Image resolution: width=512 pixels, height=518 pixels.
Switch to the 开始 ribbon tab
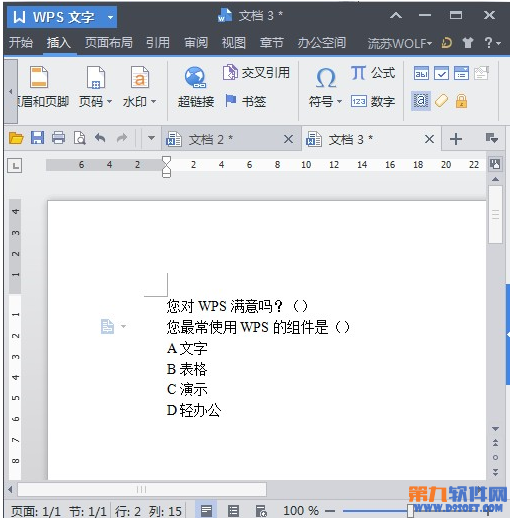click(21, 43)
